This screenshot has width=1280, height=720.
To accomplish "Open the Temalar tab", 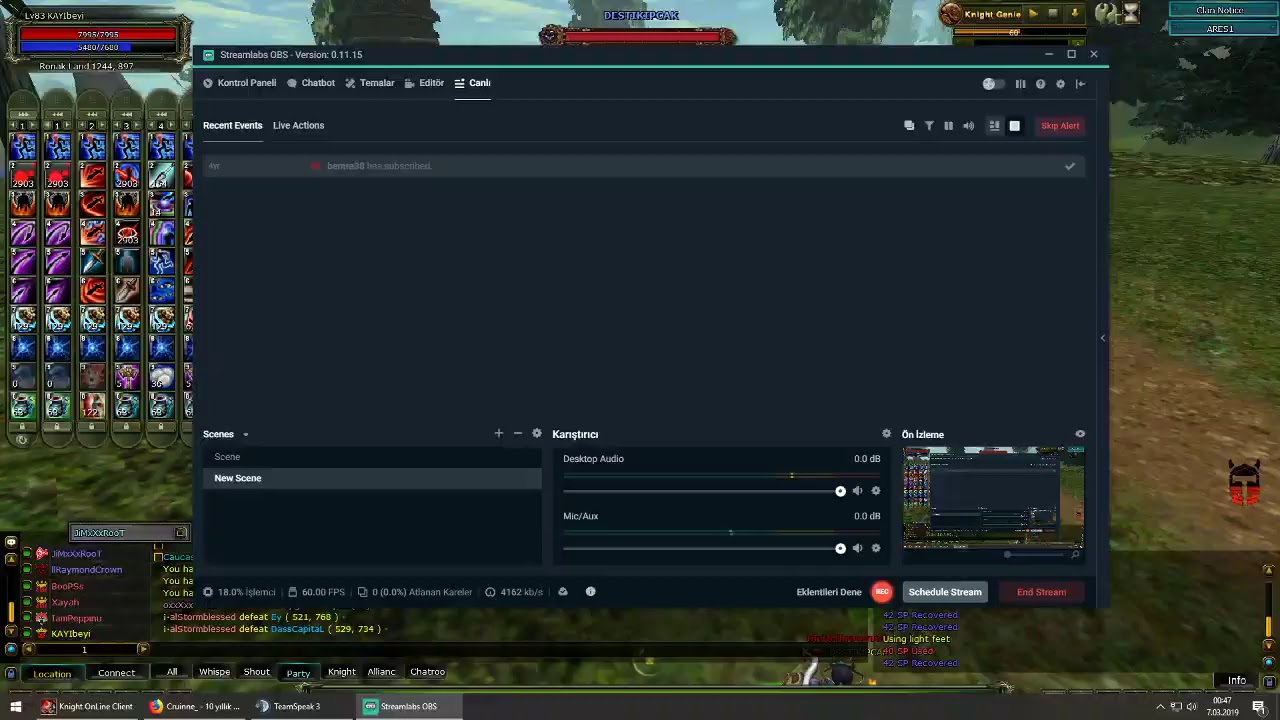I will point(370,83).
